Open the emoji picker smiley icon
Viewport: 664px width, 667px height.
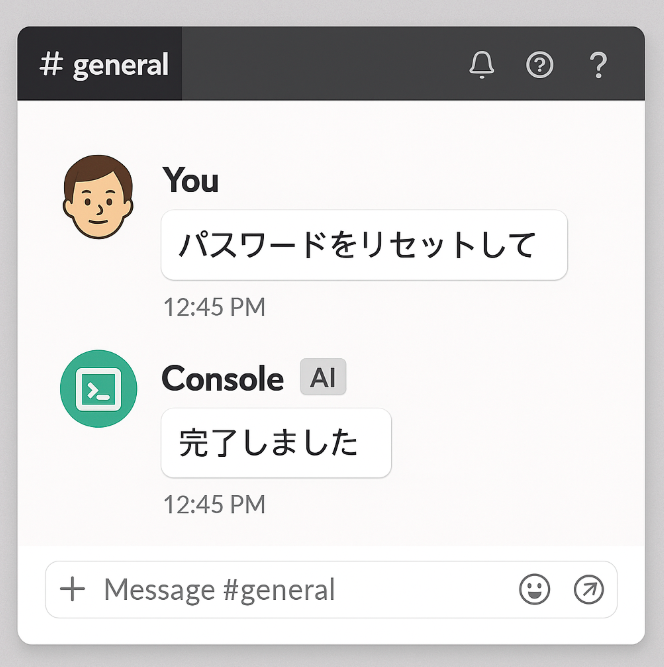pos(535,590)
